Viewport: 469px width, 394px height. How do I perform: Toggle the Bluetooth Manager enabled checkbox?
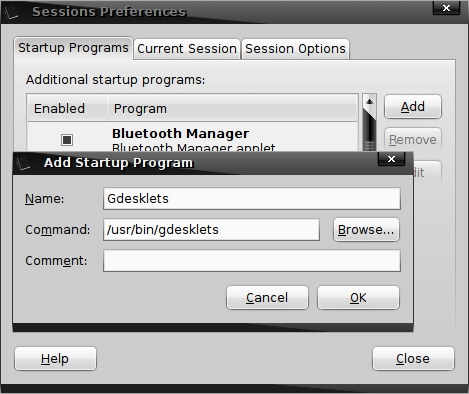pyautogui.click(x=67, y=140)
